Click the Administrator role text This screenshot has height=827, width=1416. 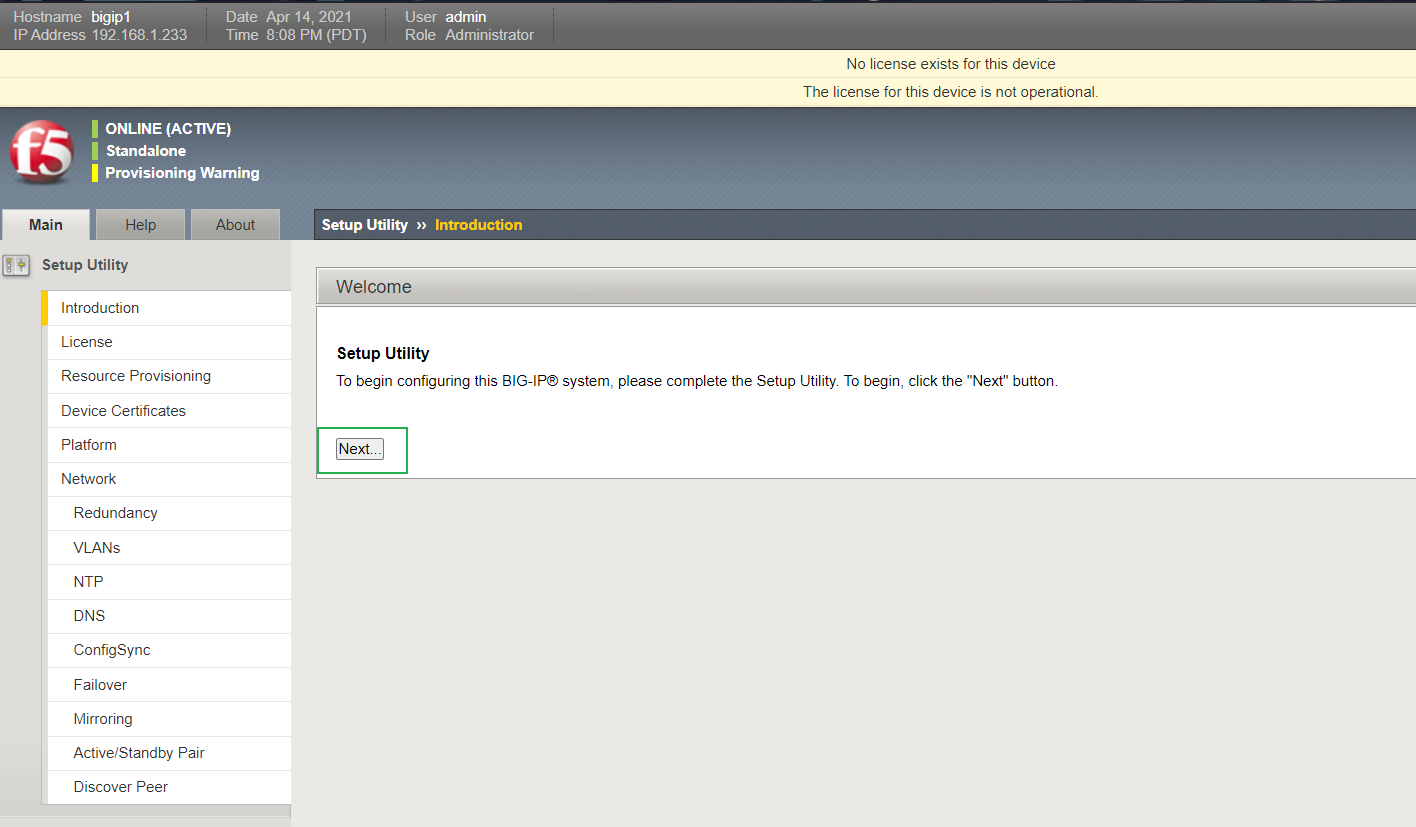coord(490,35)
